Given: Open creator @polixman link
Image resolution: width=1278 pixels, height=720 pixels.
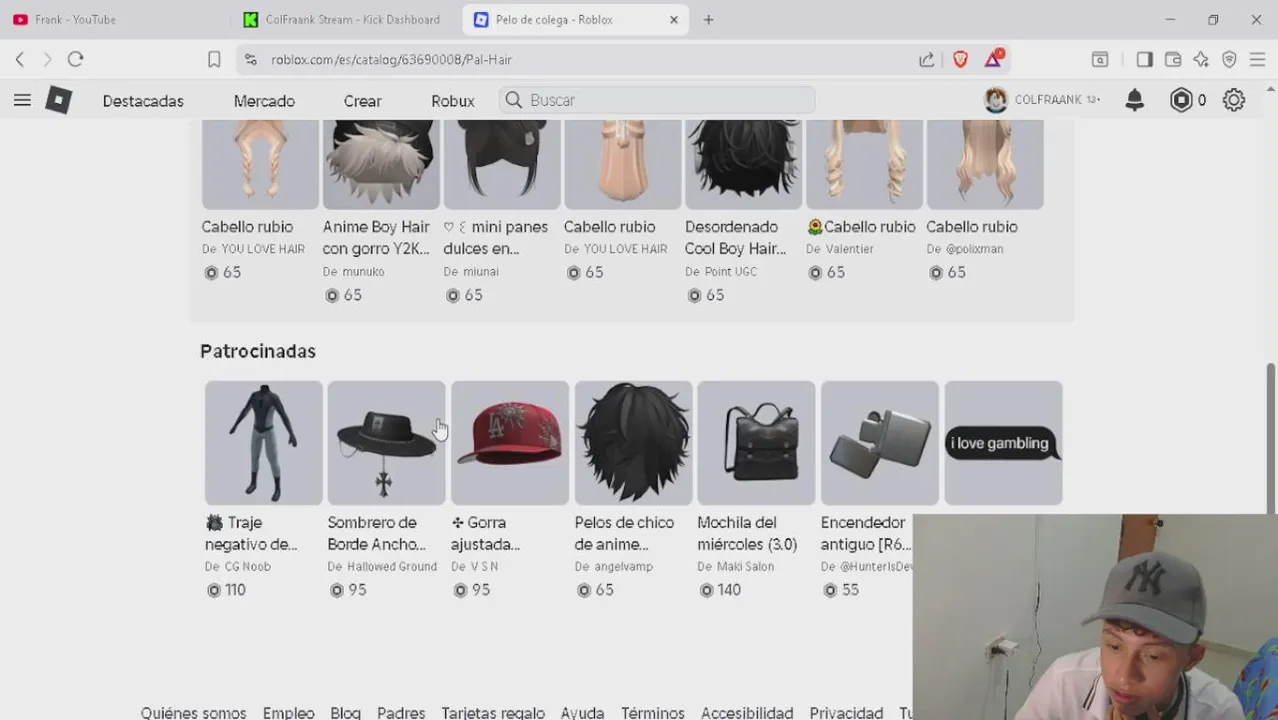Looking at the screenshot, I should (x=974, y=248).
